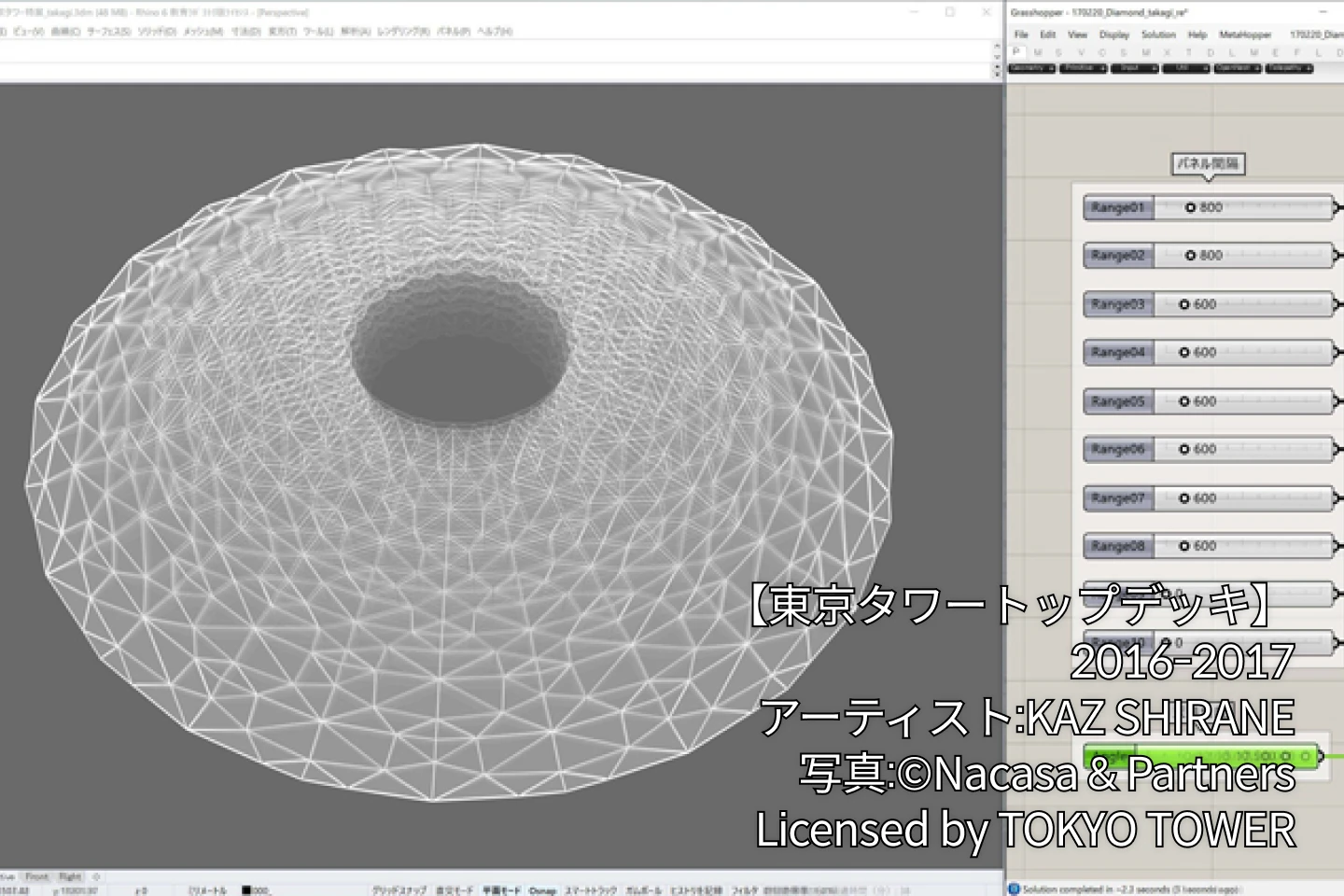Viewport: 1344px width, 896px height.
Task: Toggle グリッドスナップ in Rhino status bar
Action: [x=399, y=890]
